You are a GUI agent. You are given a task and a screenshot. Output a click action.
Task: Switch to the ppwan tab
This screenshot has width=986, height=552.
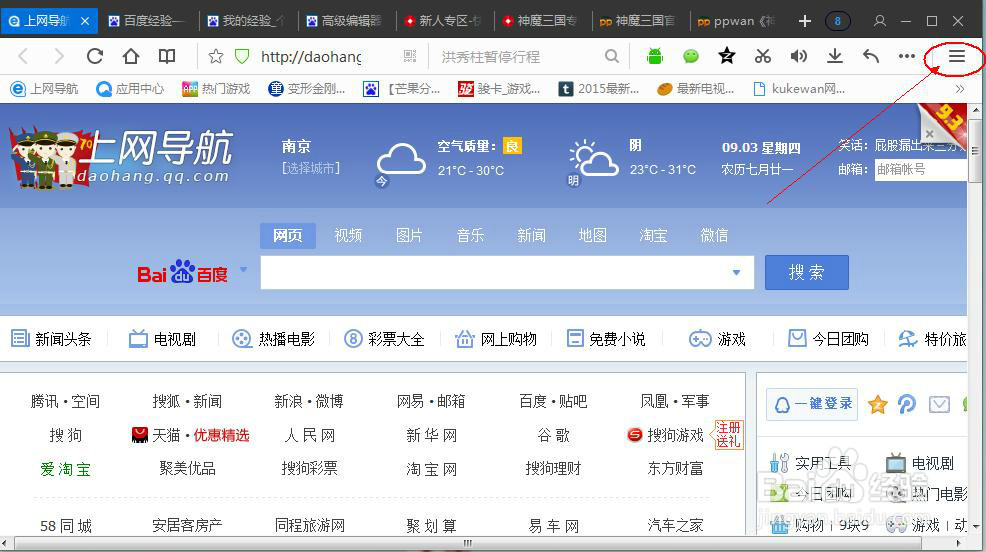(x=737, y=21)
